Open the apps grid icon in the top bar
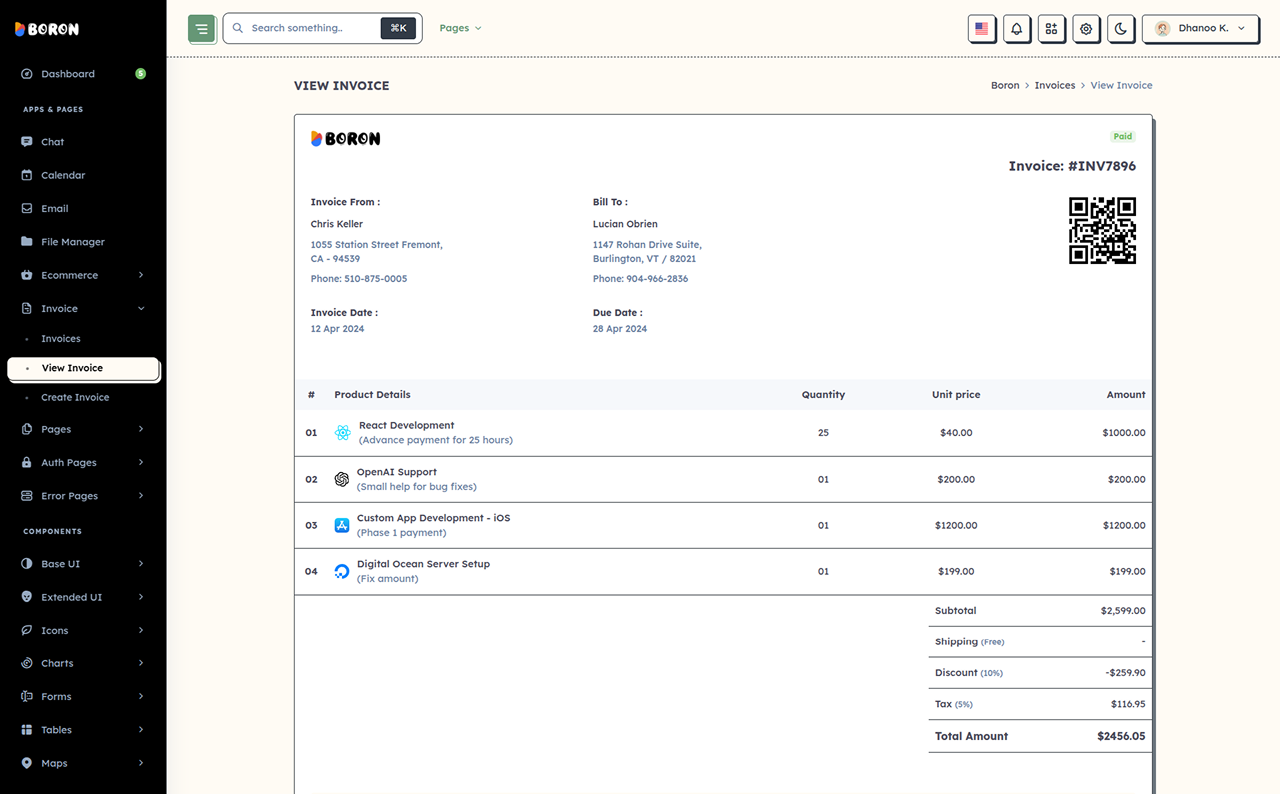Screen dimensions: 1280x794 (x=1051, y=29)
